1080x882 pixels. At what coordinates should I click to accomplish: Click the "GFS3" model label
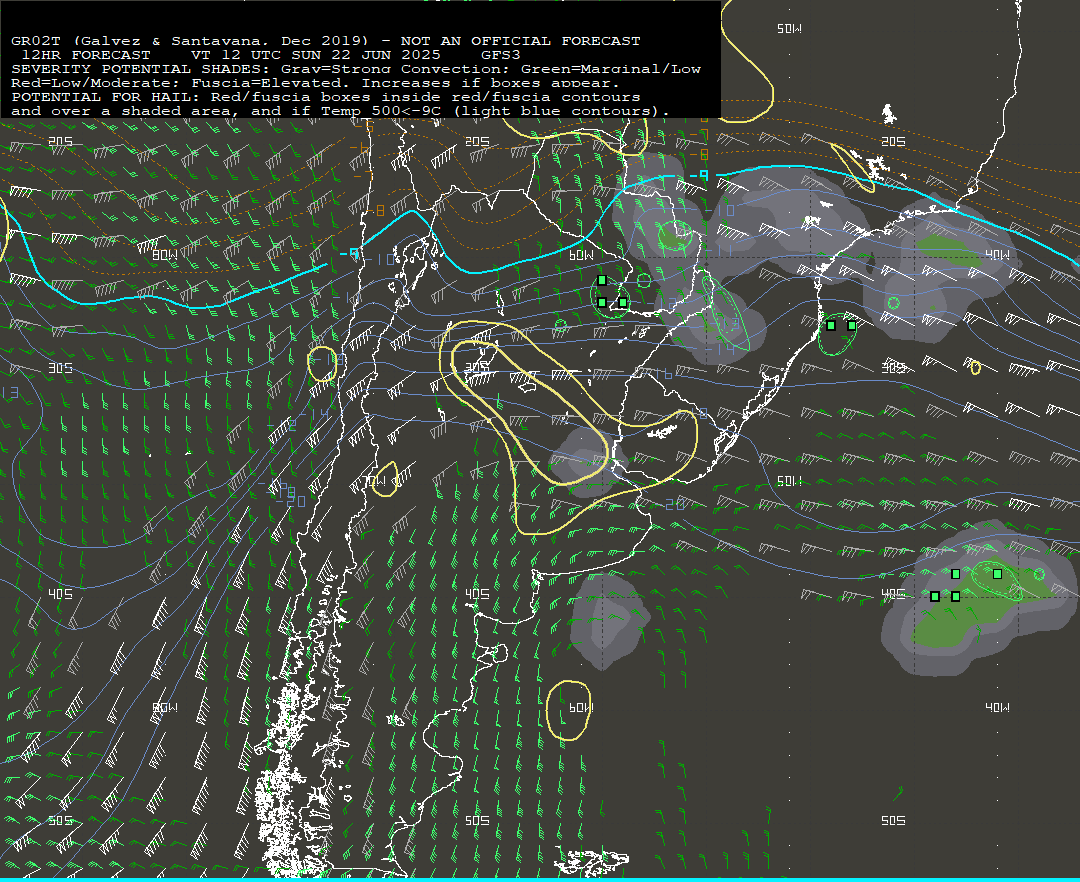501,55
